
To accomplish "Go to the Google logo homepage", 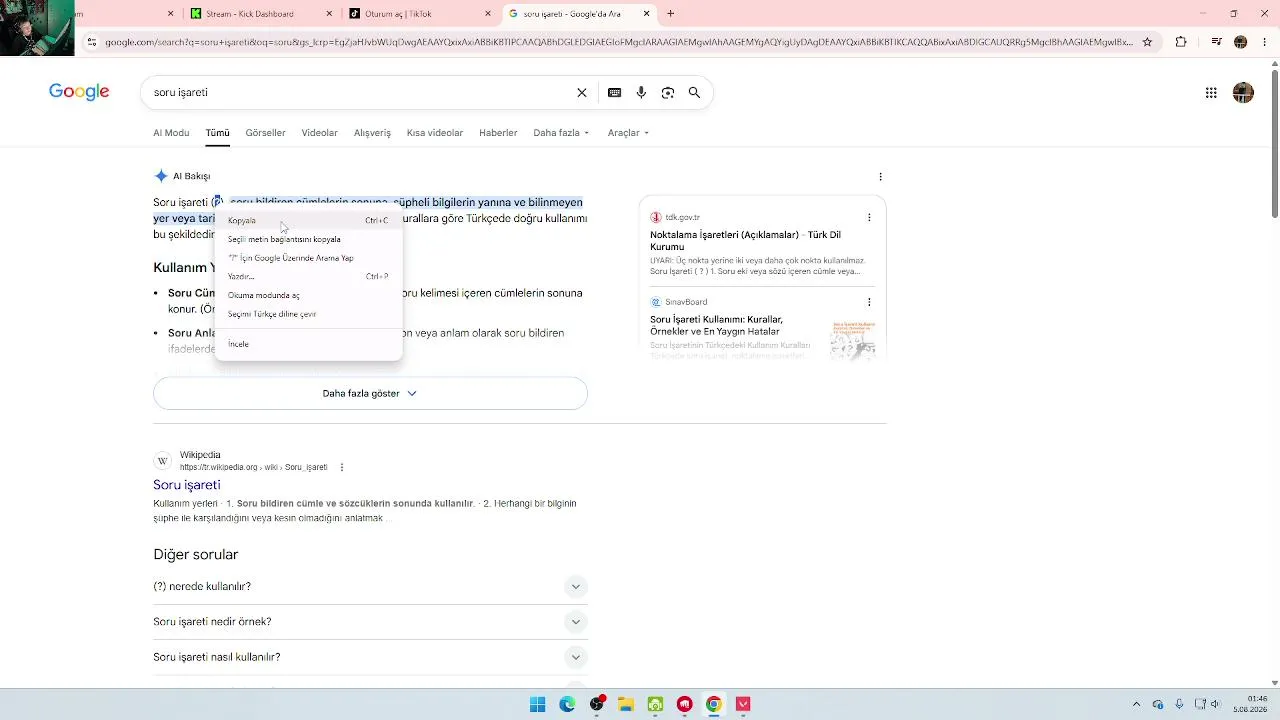I will (79, 92).
